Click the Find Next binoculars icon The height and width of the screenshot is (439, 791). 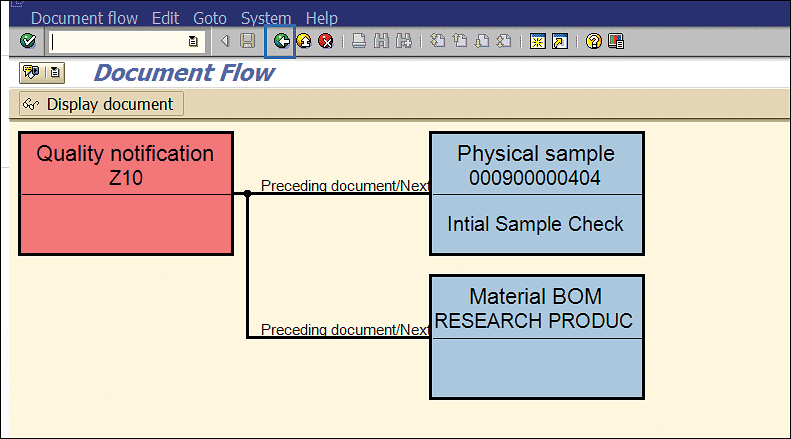pyautogui.click(x=404, y=41)
